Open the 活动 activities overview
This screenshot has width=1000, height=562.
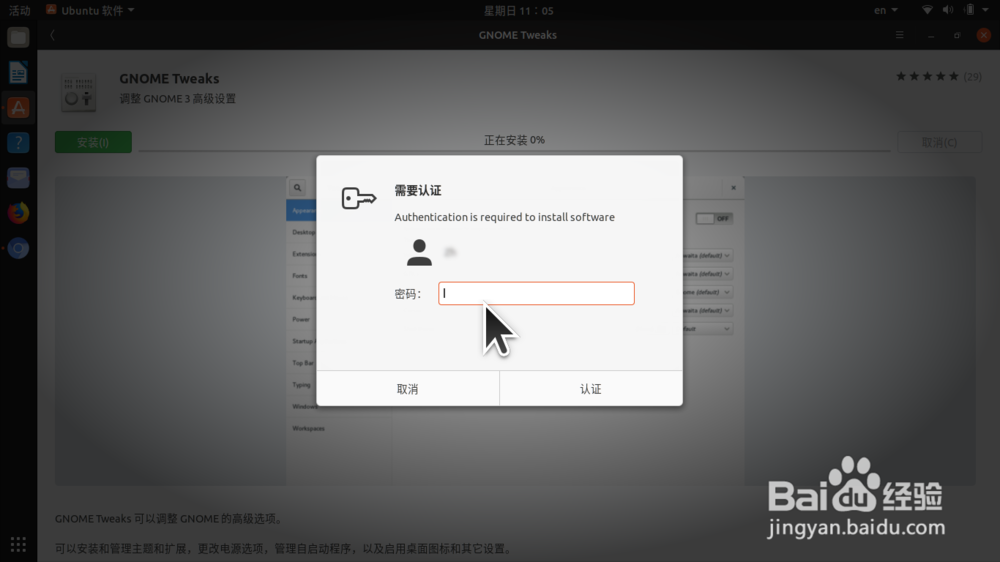click(19, 10)
